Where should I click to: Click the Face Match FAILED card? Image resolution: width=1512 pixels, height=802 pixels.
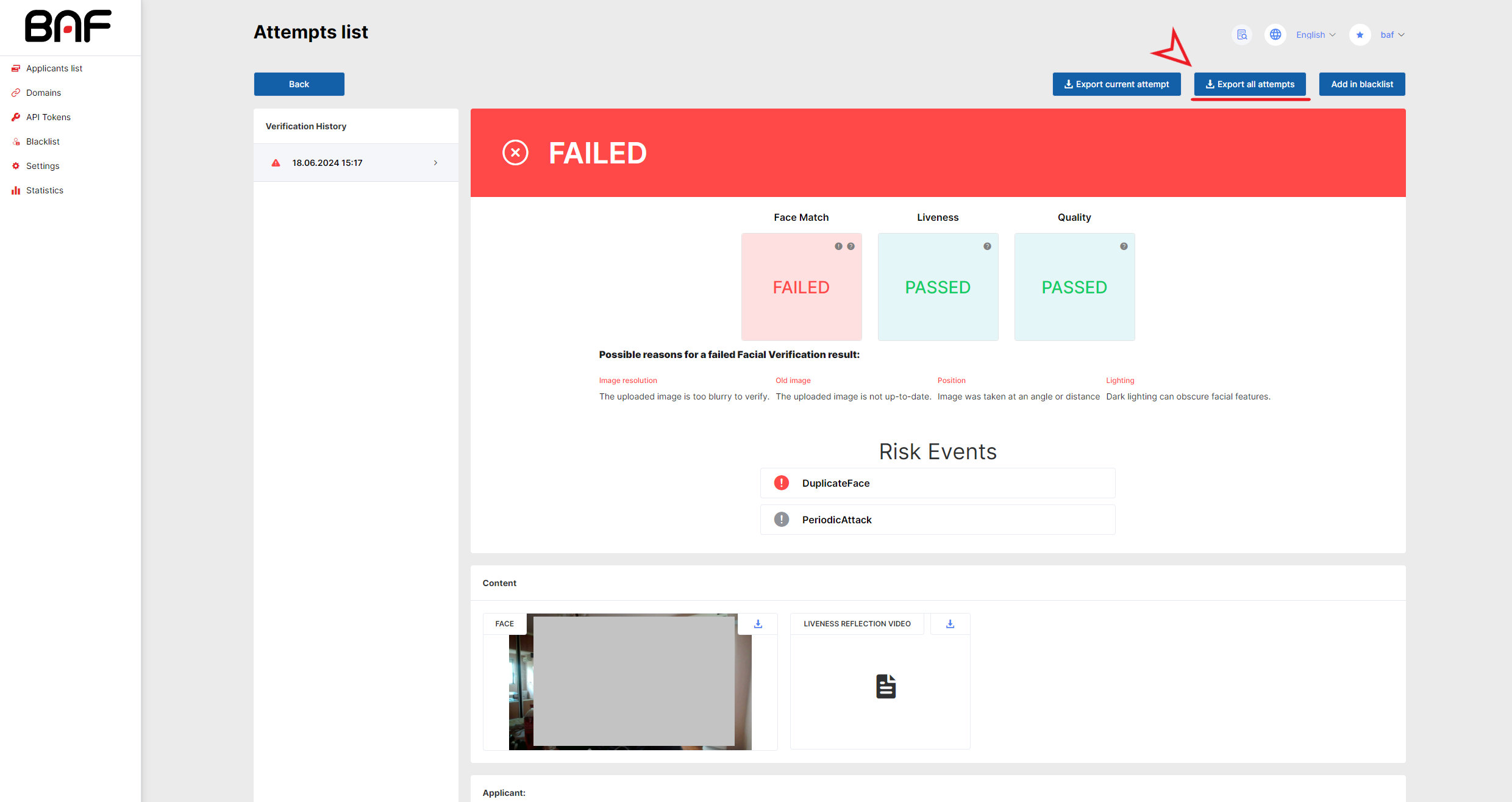pyautogui.click(x=801, y=287)
